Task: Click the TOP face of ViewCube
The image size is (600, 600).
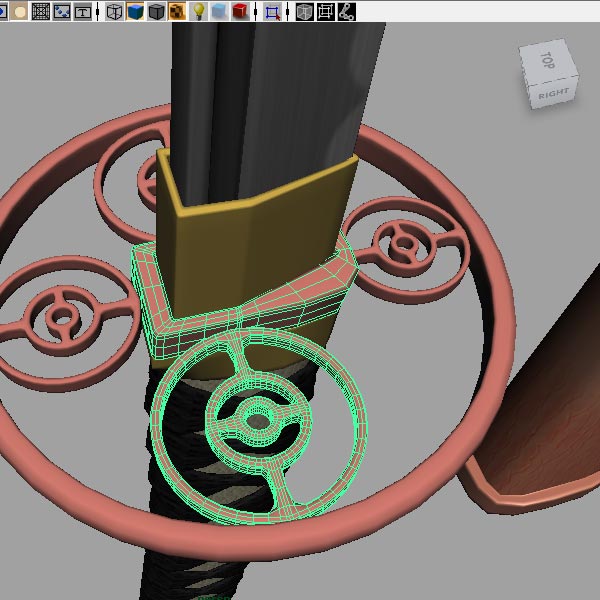Action: (x=547, y=60)
